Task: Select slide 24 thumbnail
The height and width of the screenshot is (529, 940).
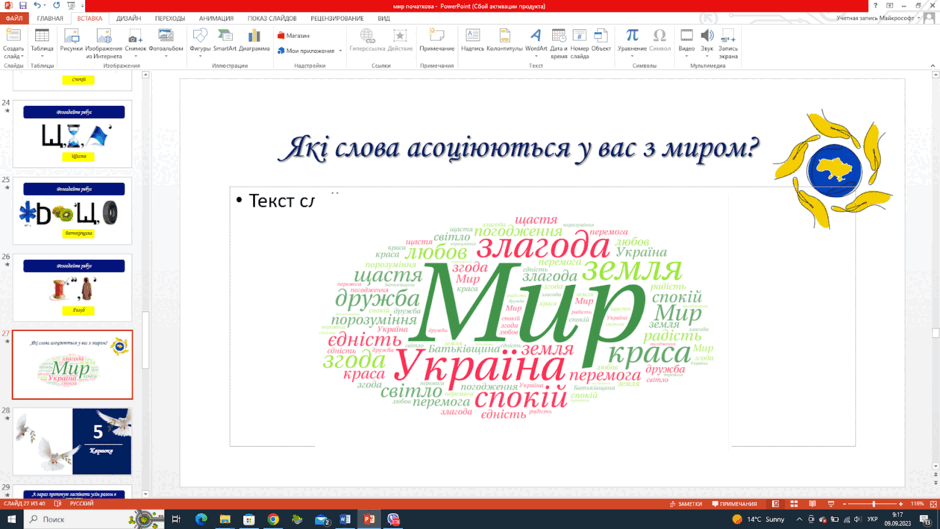Action: point(73,134)
